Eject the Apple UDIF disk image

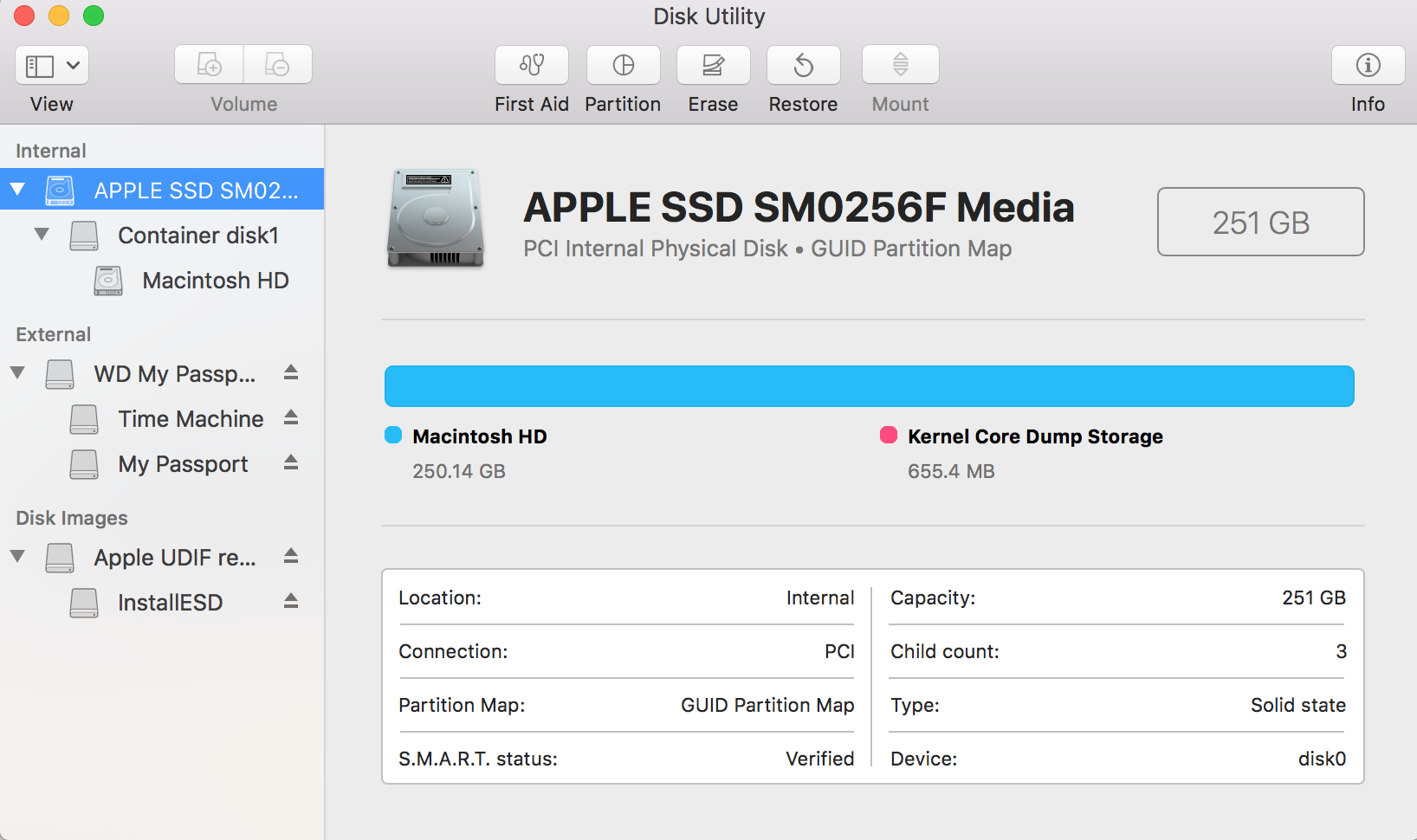coord(291,556)
